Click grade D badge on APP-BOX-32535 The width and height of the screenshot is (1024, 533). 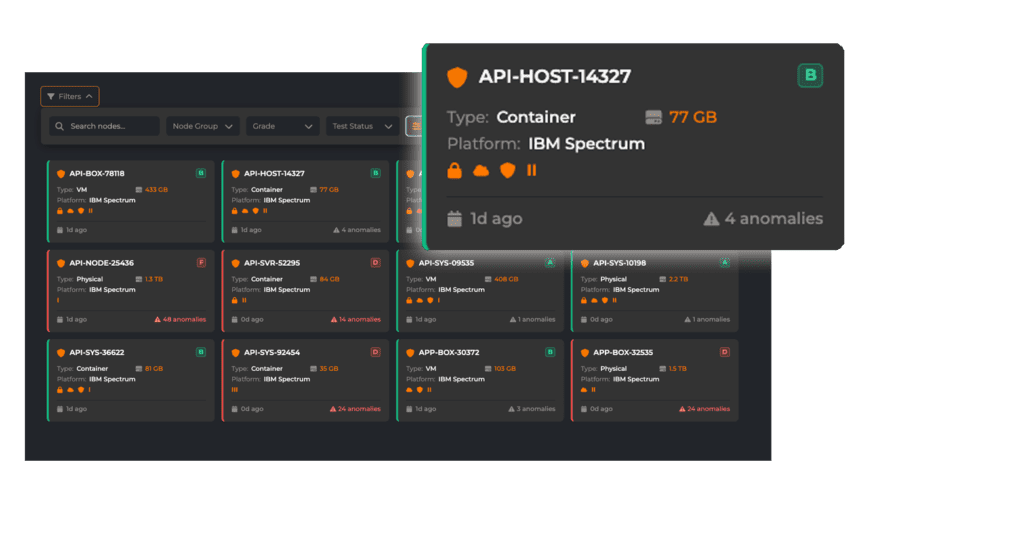(725, 352)
